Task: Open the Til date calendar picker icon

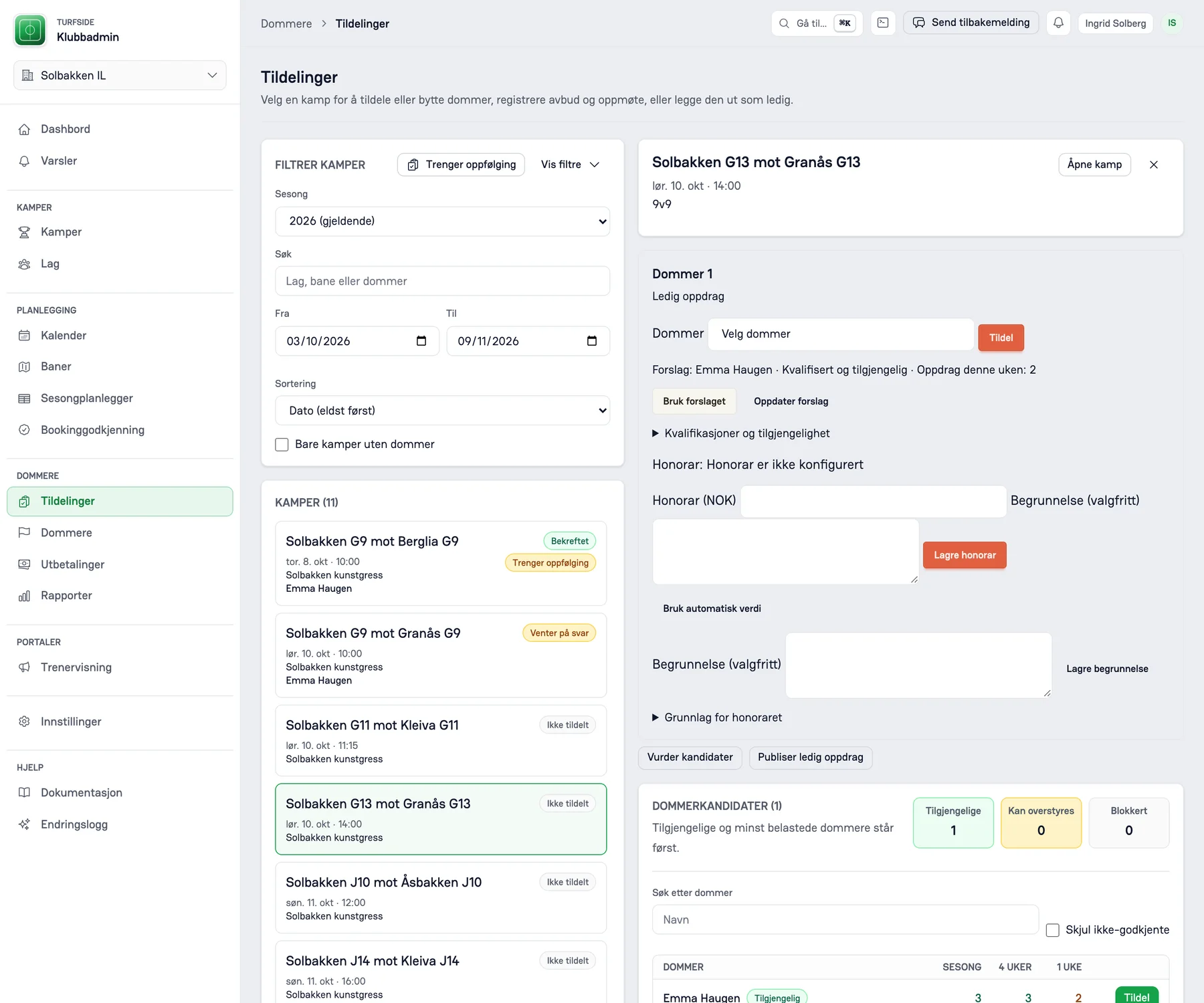Action: click(592, 341)
